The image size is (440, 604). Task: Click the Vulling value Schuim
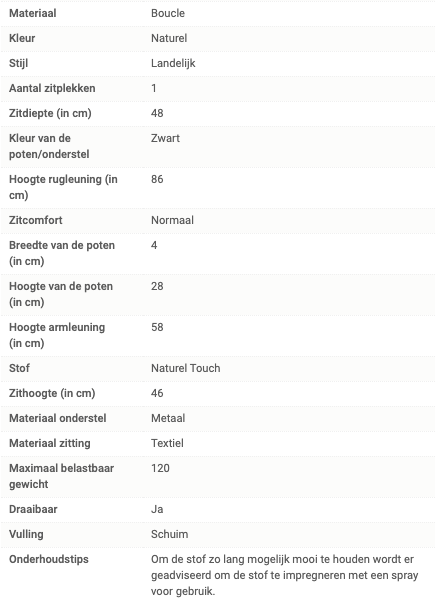pos(170,534)
